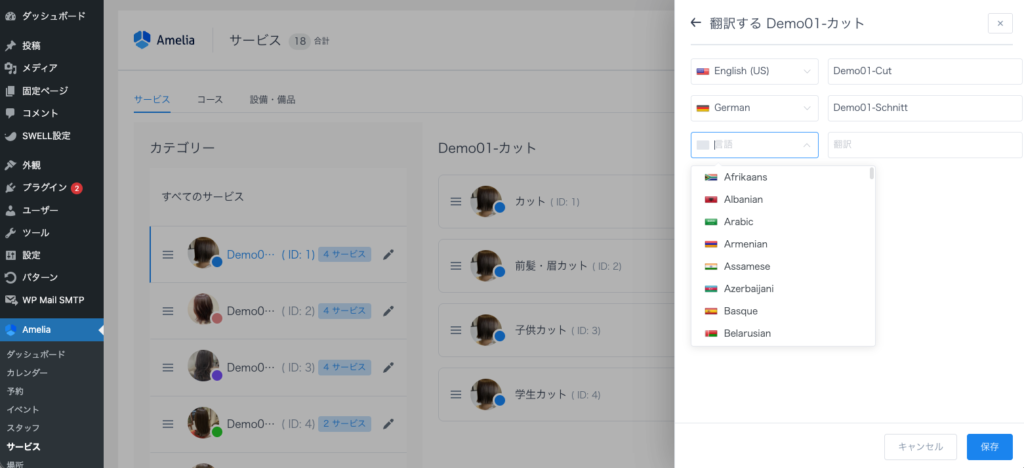Click the 保存 save button
Screen dimensions: 1024x468
coord(989,447)
